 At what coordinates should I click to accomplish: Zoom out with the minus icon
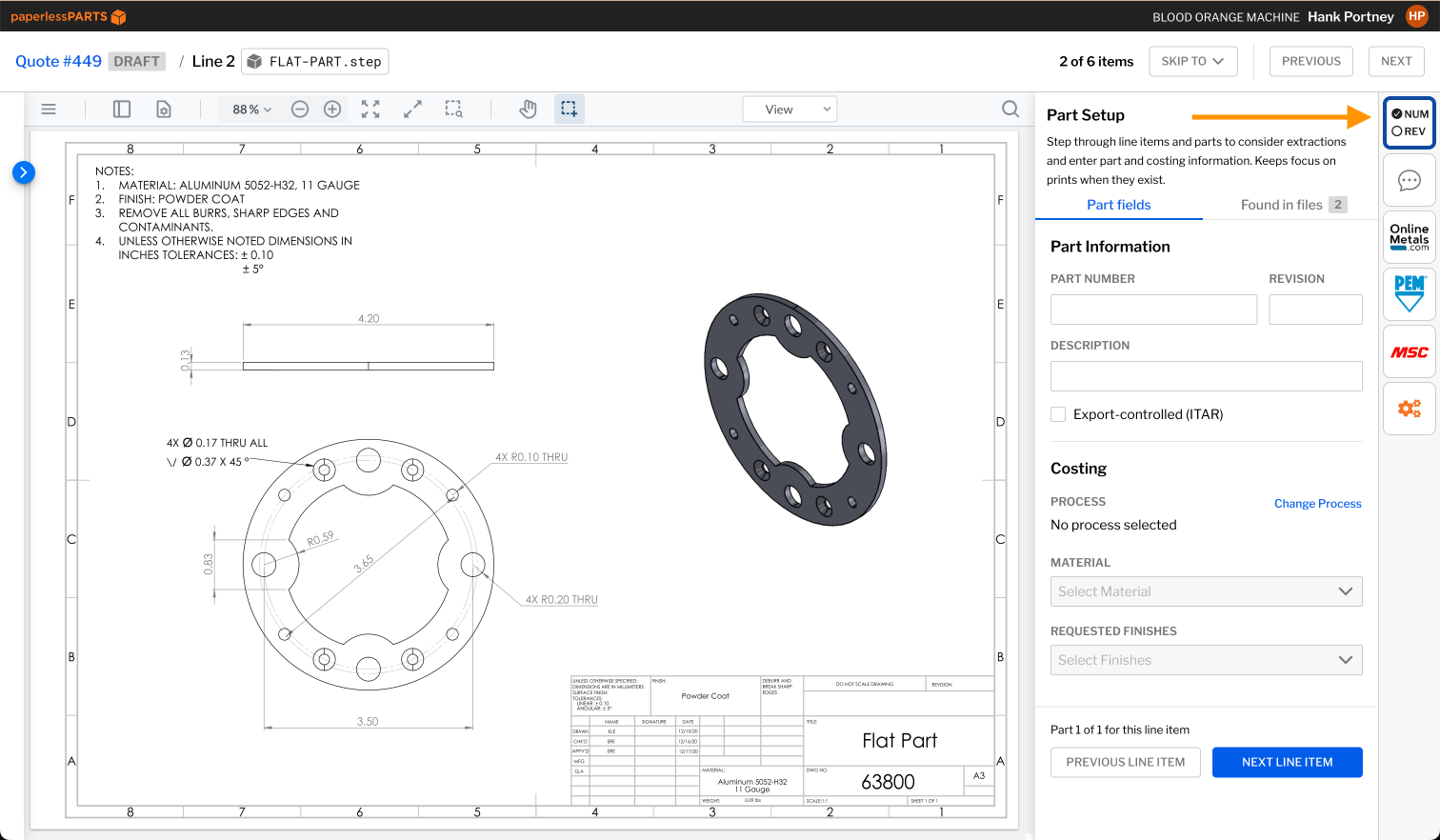click(300, 110)
